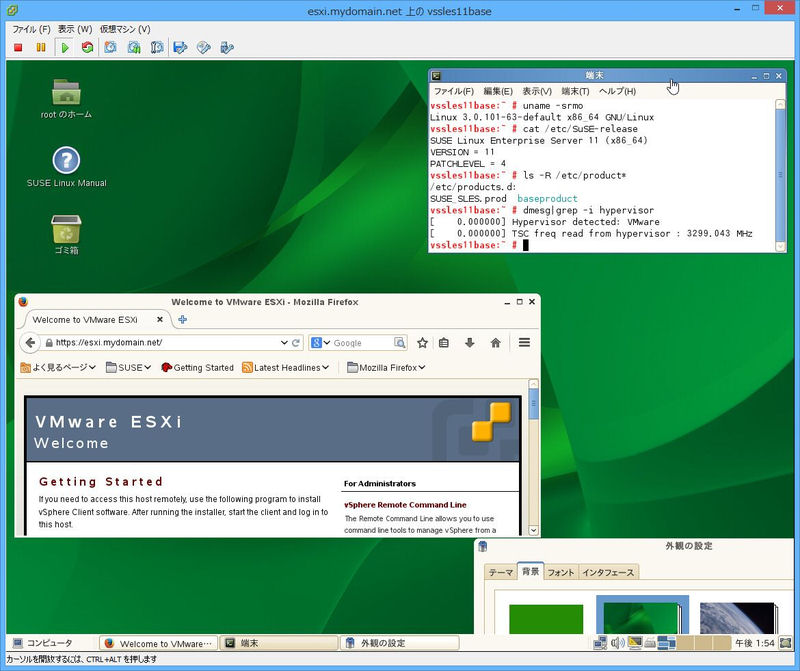
Task: Open Firefox downloads arrow icon
Action: pos(470,343)
